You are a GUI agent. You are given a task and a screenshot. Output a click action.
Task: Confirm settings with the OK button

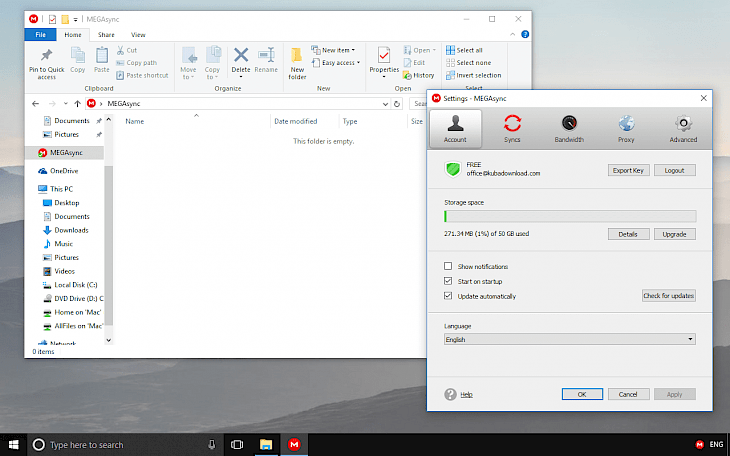click(x=582, y=395)
